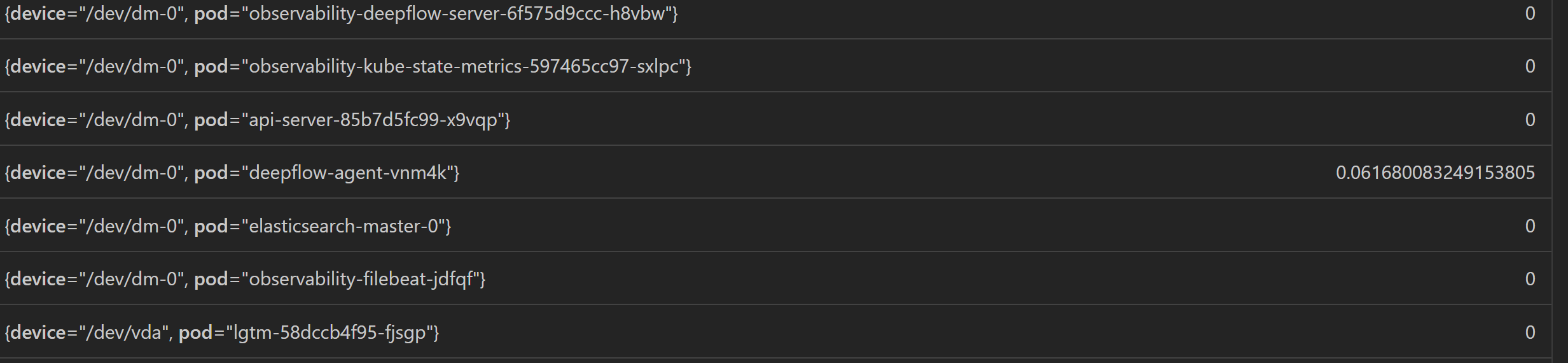Image resolution: width=1568 pixels, height=363 pixels.
Task: Click the 0 value for lgtm row
Action: 1530,332
